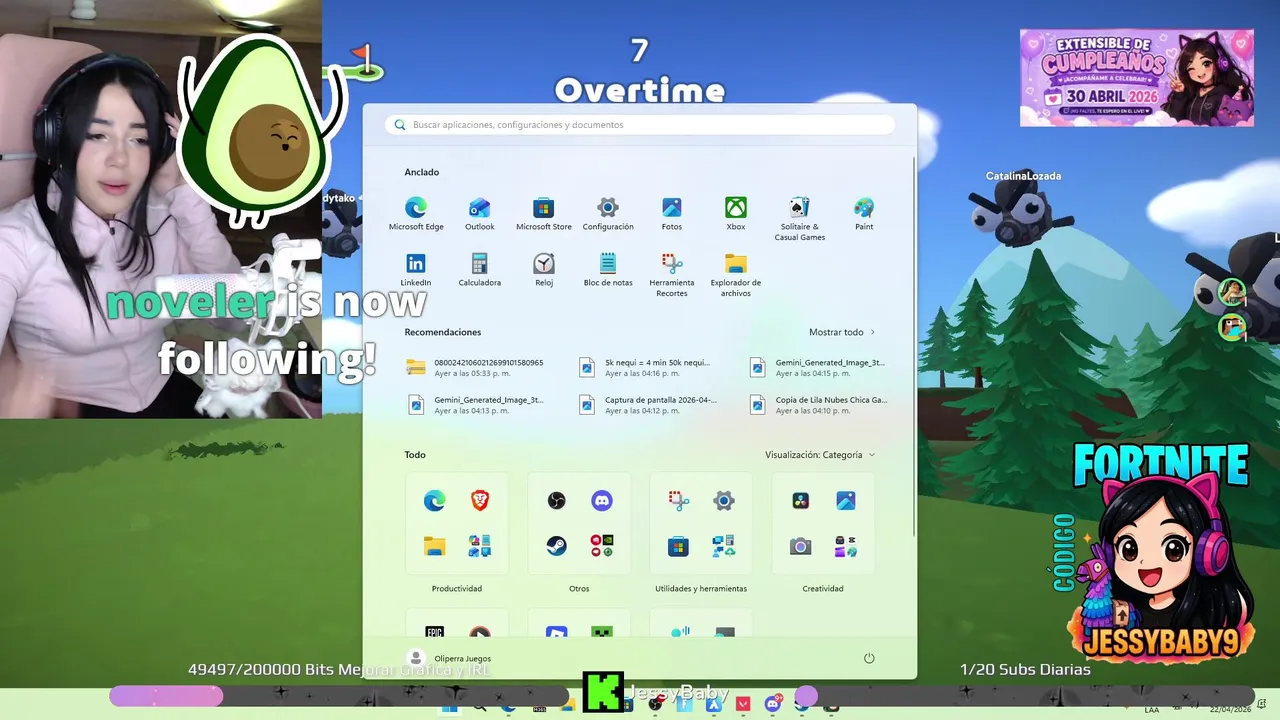Open Copia de Lila Nubes Chica Ga... file

point(818,404)
